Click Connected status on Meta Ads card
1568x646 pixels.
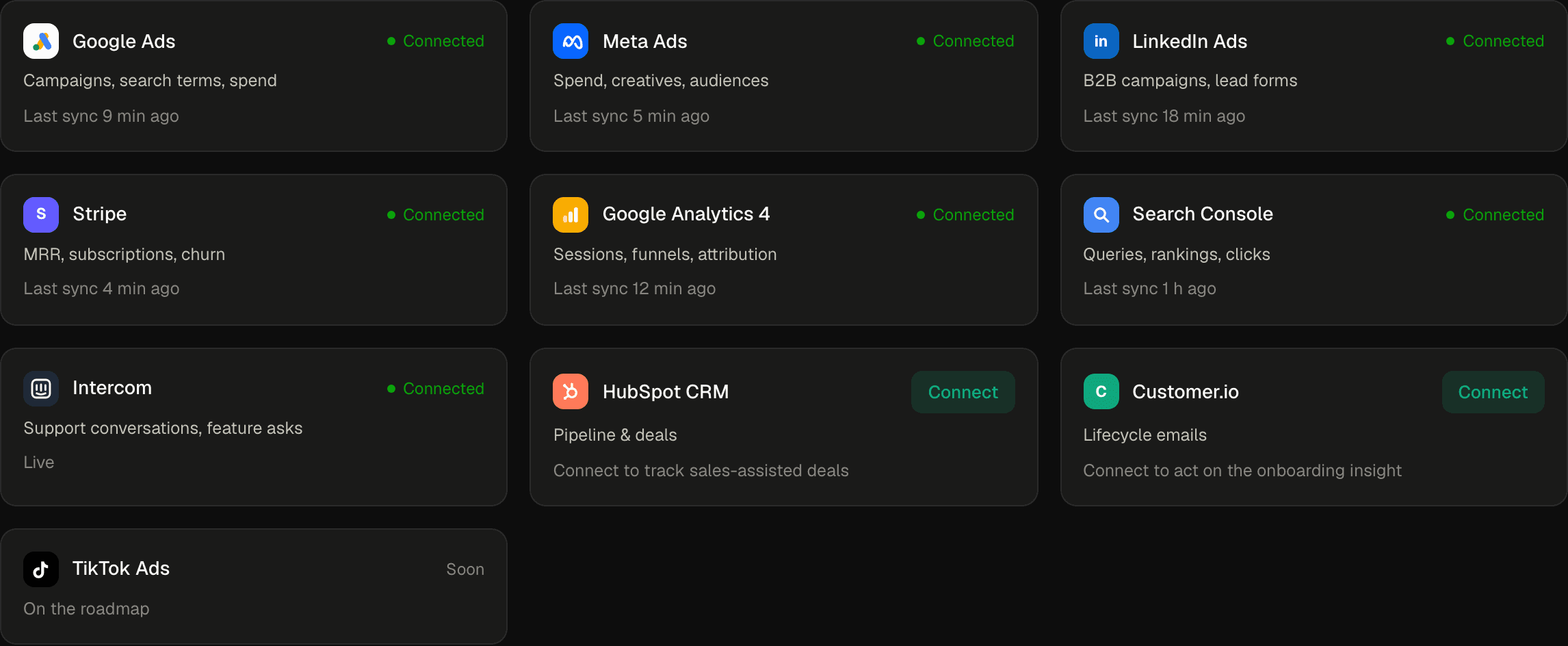965,41
